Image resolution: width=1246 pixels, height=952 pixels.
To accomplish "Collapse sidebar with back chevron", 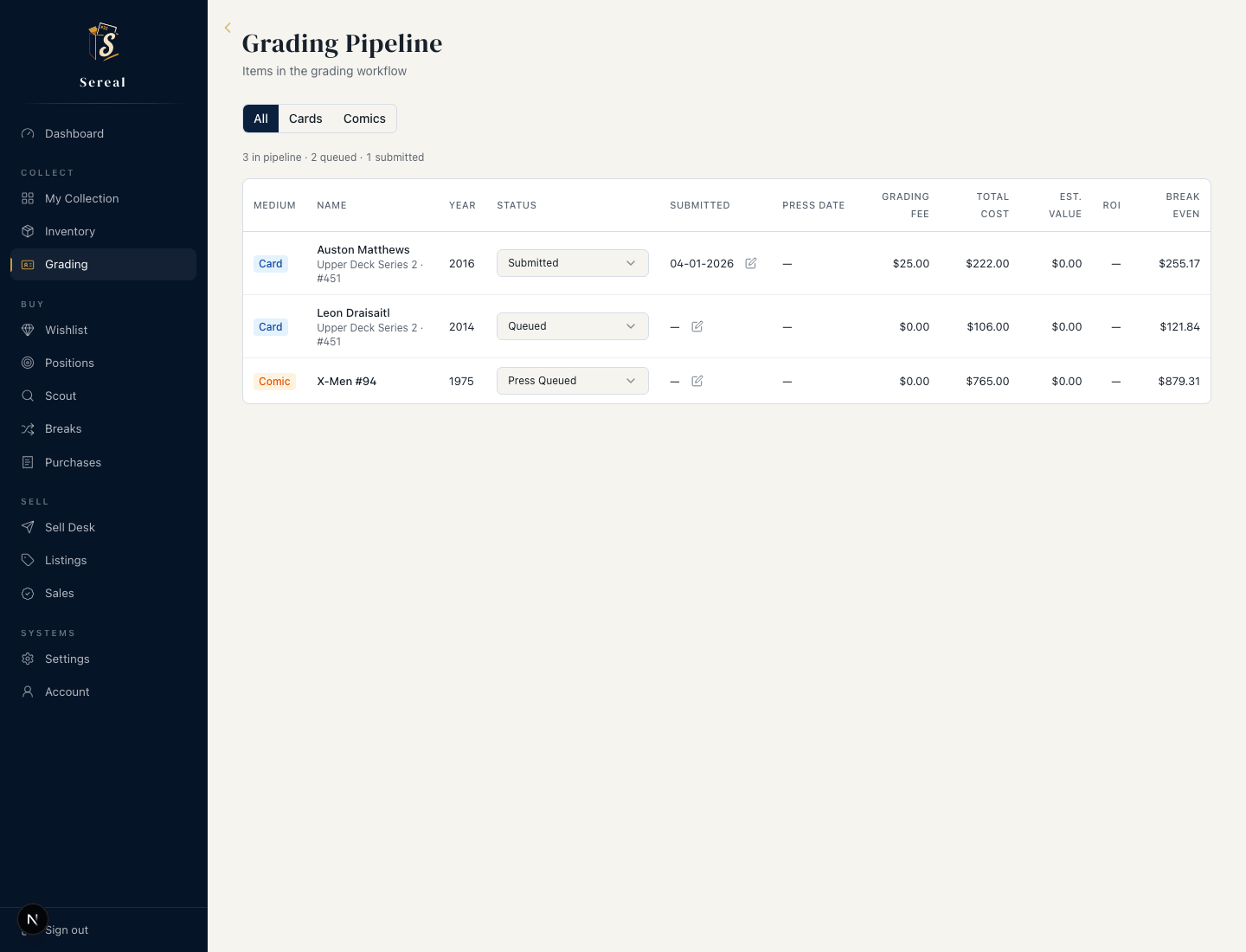I will click(x=228, y=28).
